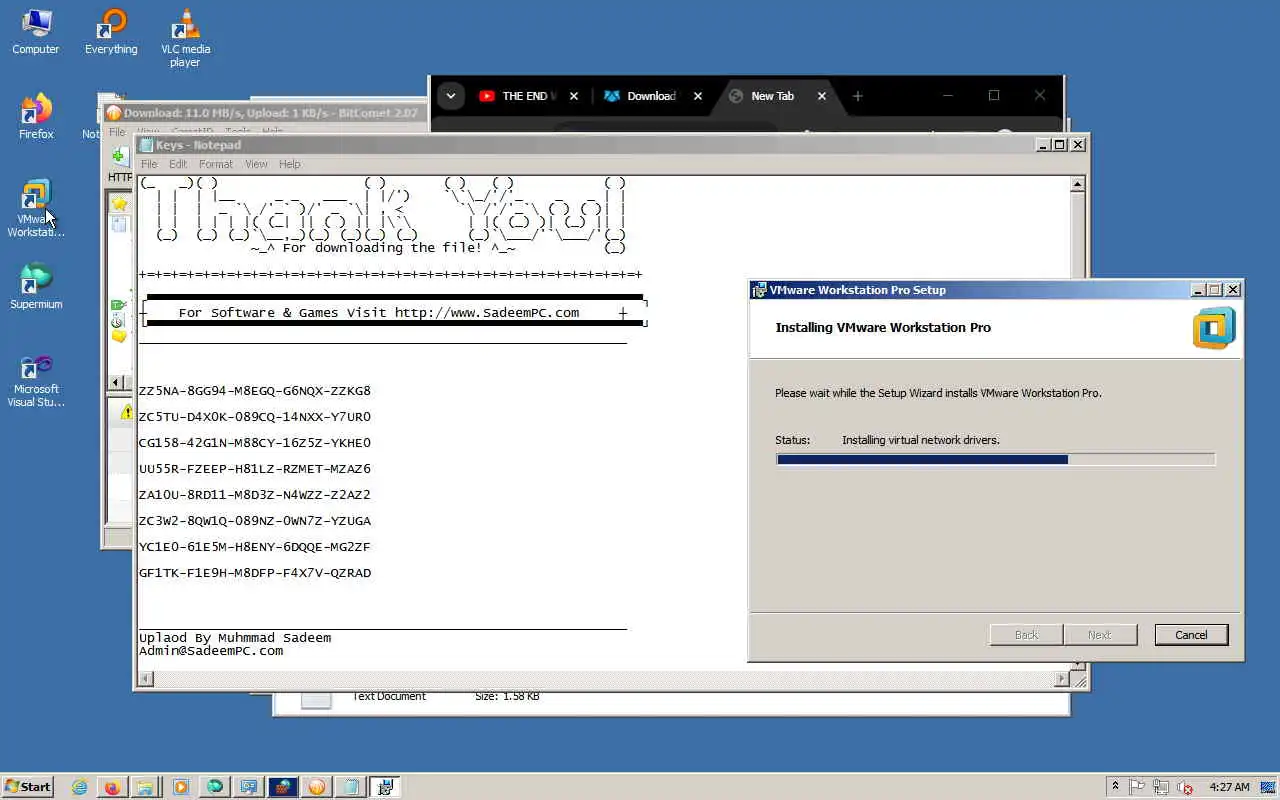The width and height of the screenshot is (1280, 800).
Task: Open the Computer desktop icon
Action: pyautogui.click(x=36, y=32)
